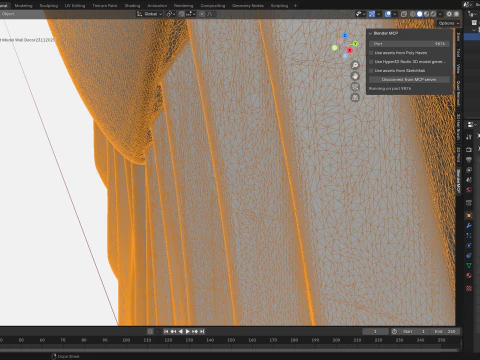Screen dimensions: 480x360
Task: Open the Texture properties checker icon
Action: click(x=469, y=288)
